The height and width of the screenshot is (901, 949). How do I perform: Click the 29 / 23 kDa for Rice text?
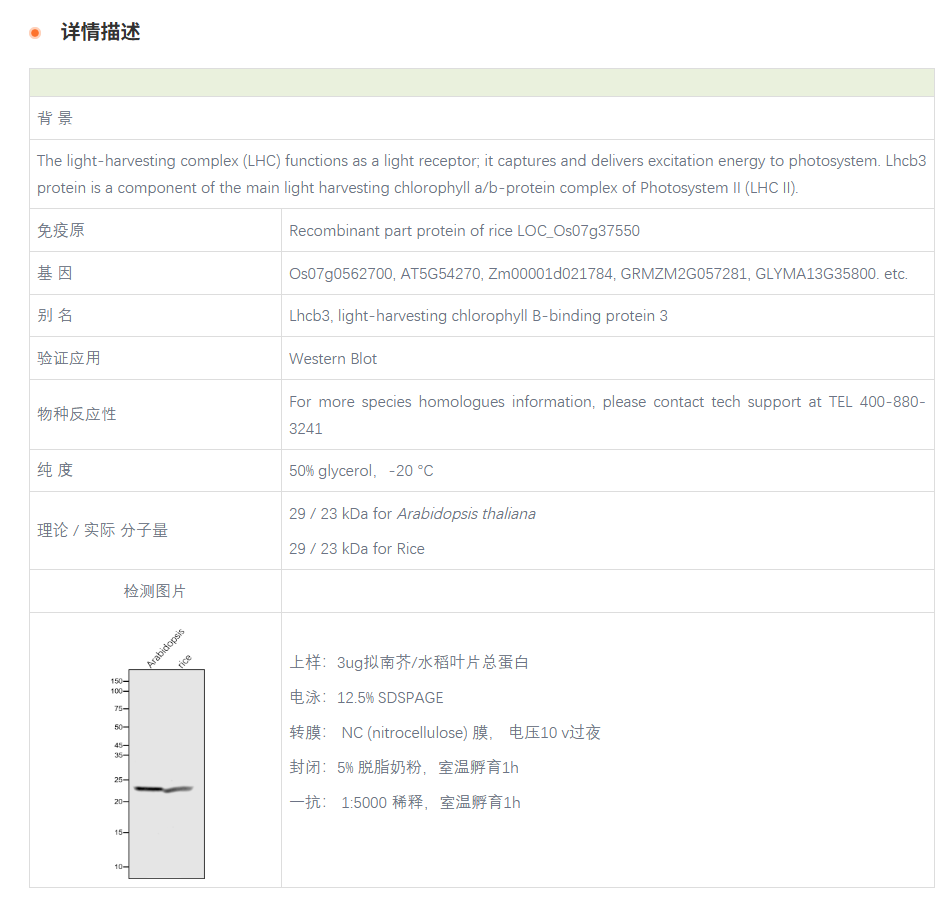coord(356,548)
